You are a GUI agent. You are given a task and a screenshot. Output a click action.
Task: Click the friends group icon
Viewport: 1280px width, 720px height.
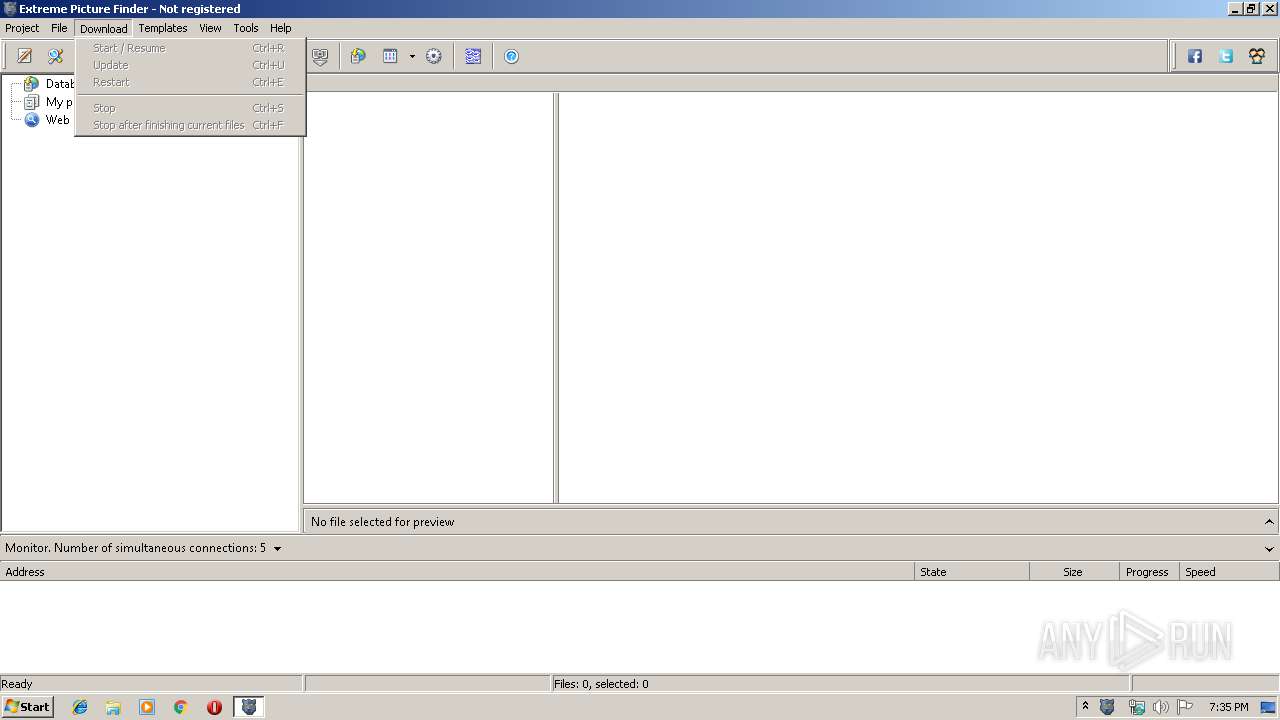(x=1257, y=56)
